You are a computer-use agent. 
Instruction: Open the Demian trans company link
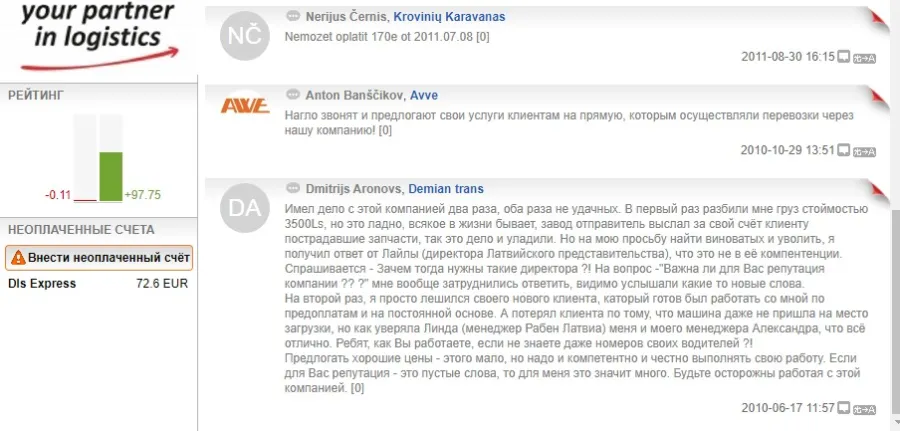[x=446, y=189]
